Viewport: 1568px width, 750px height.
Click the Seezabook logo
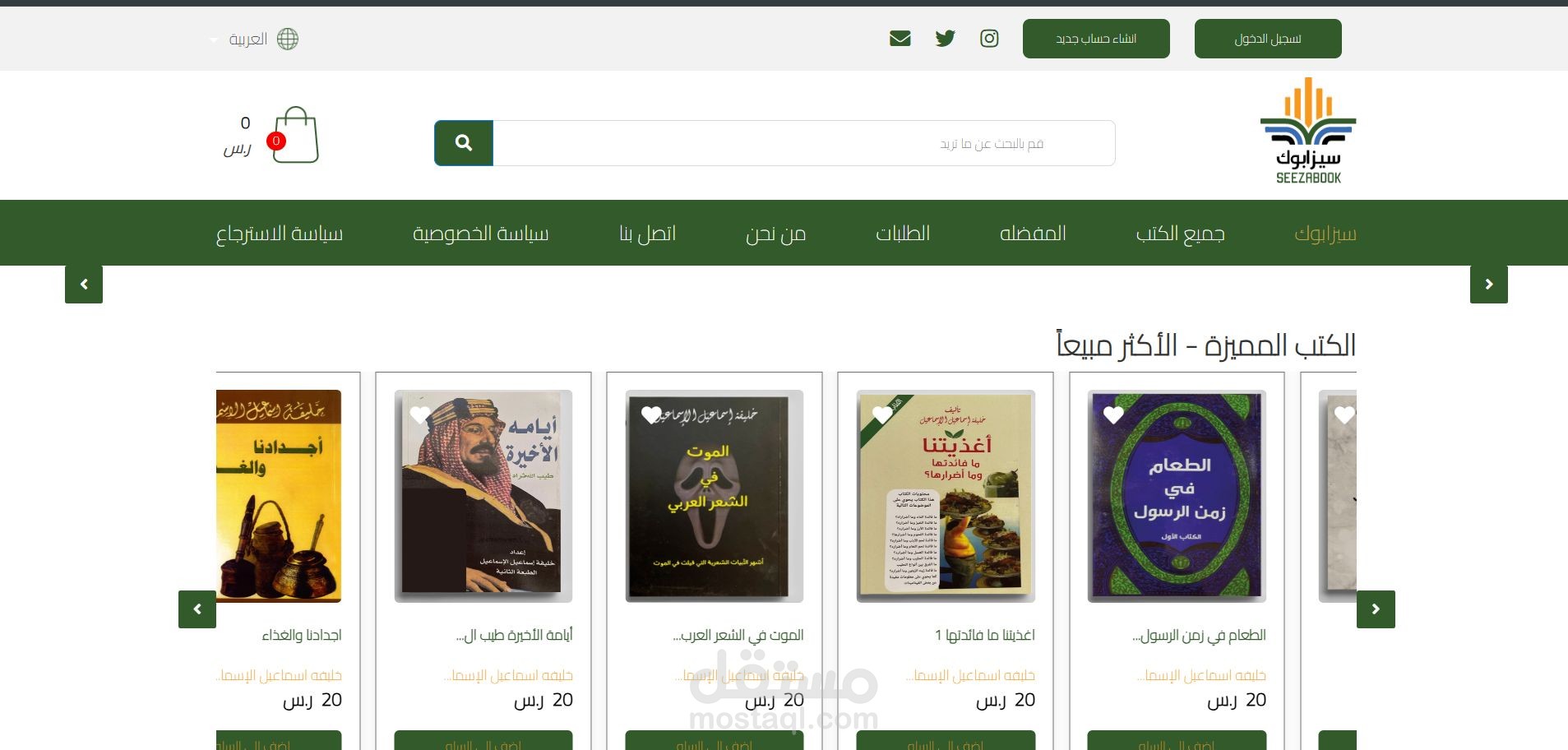click(1308, 130)
